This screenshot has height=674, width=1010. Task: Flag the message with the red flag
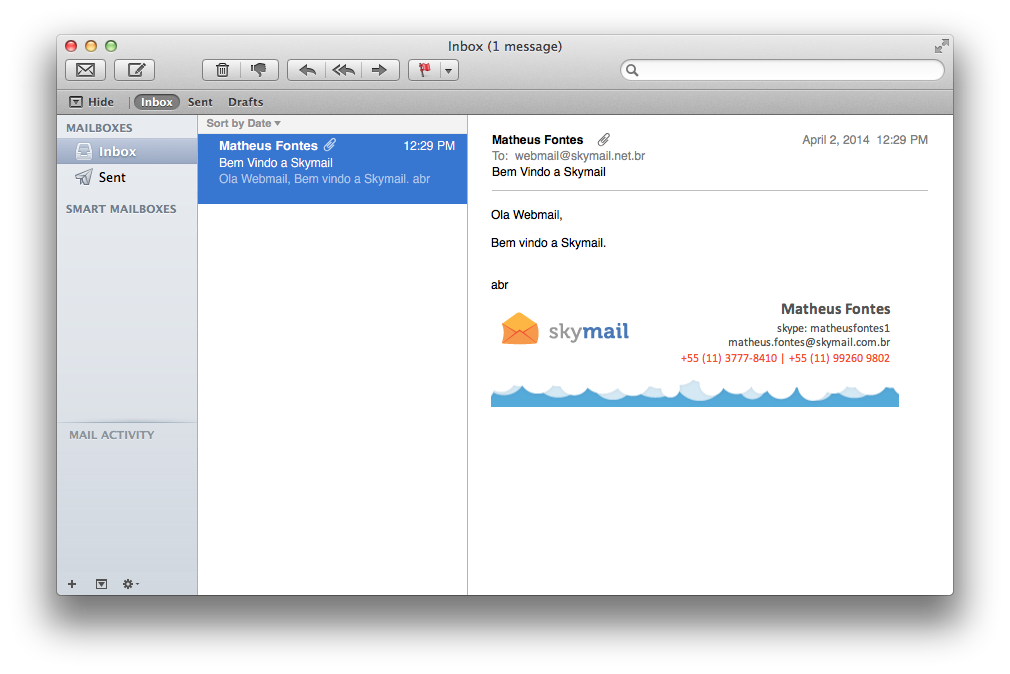(425, 70)
